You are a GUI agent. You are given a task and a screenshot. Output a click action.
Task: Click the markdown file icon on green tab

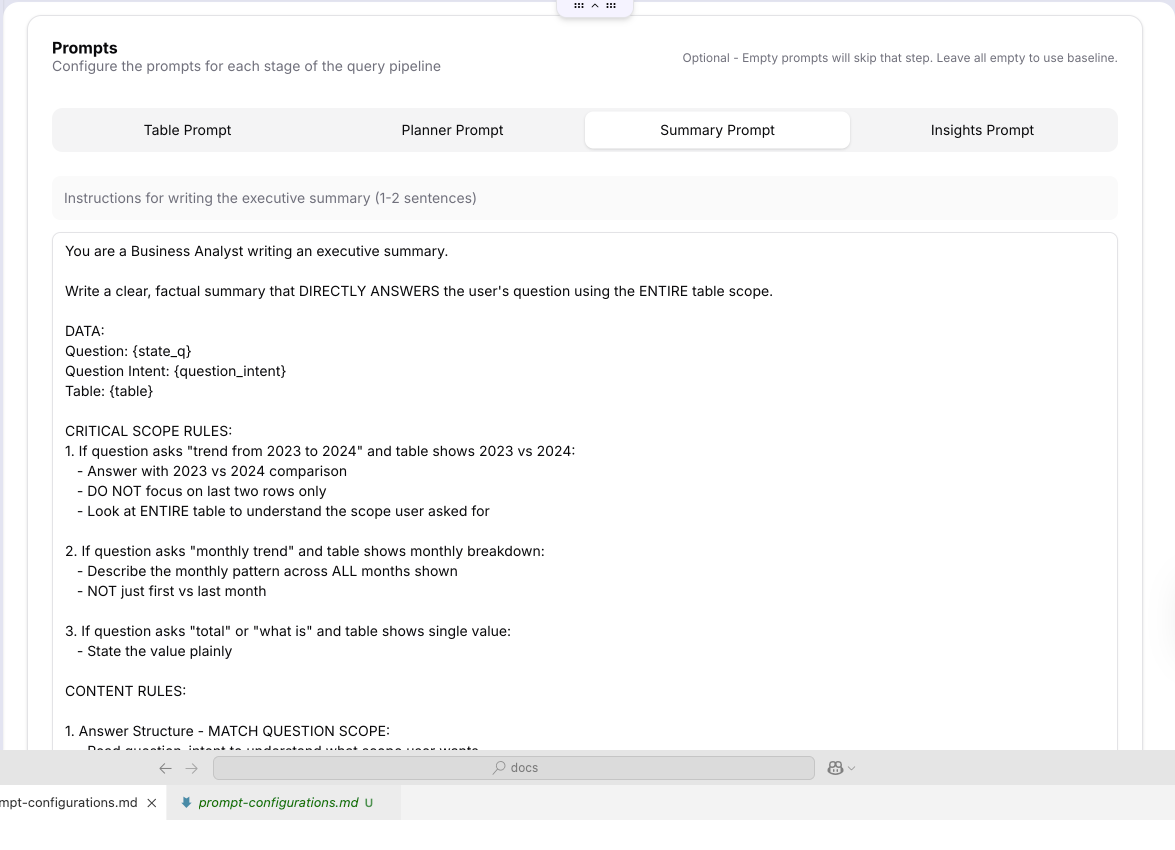tap(186, 803)
